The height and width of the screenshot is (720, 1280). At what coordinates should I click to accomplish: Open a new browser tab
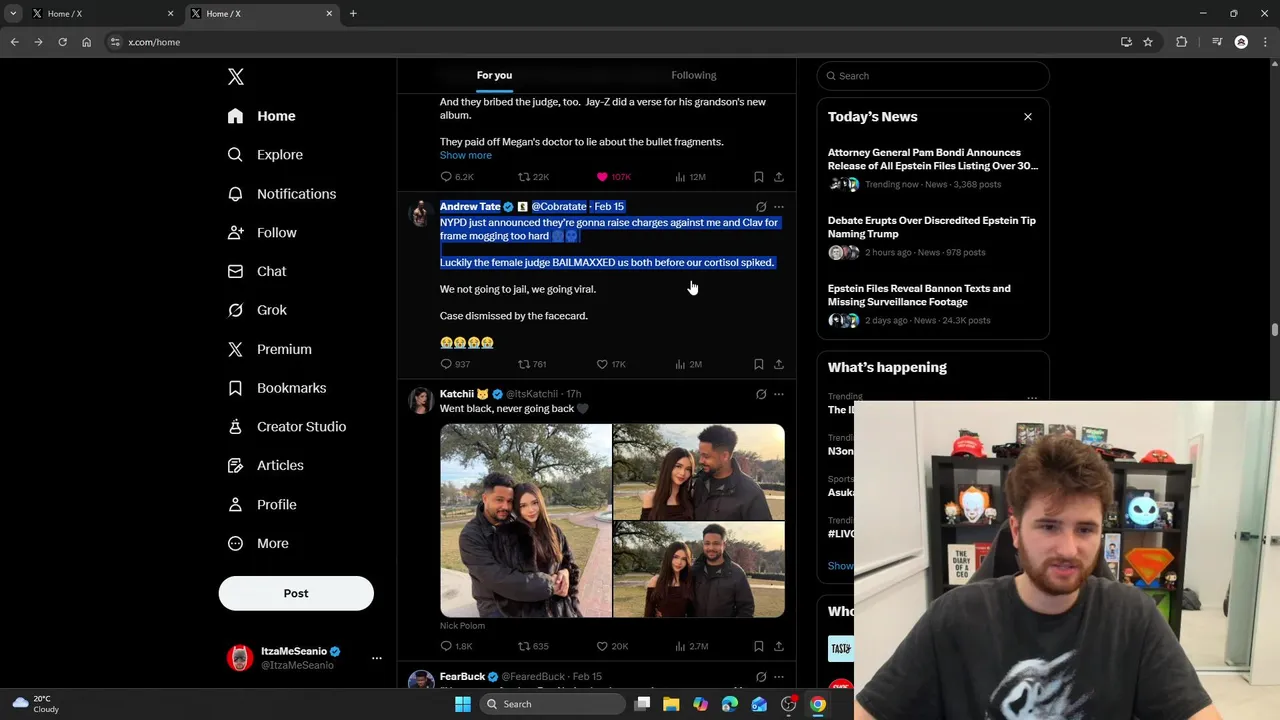coord(353,13)
